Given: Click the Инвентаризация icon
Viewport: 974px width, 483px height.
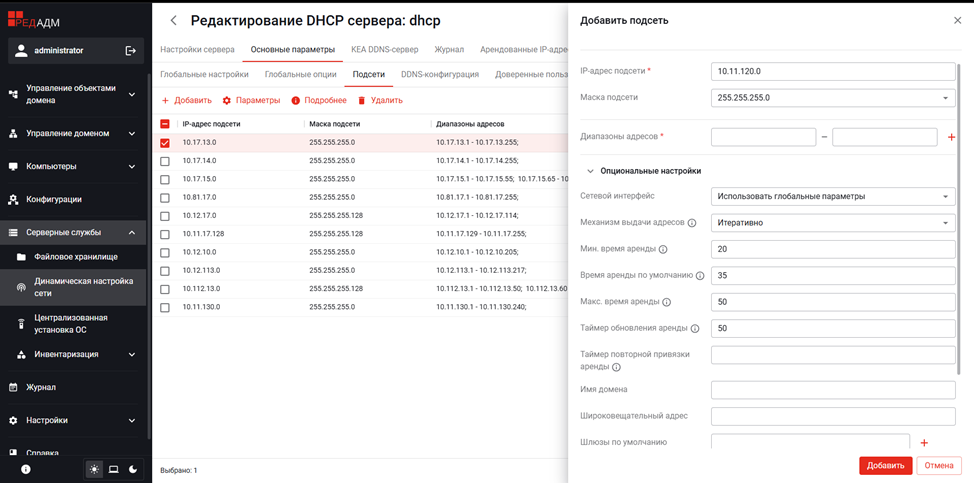Looking at the screenshot, I should 21,354.
